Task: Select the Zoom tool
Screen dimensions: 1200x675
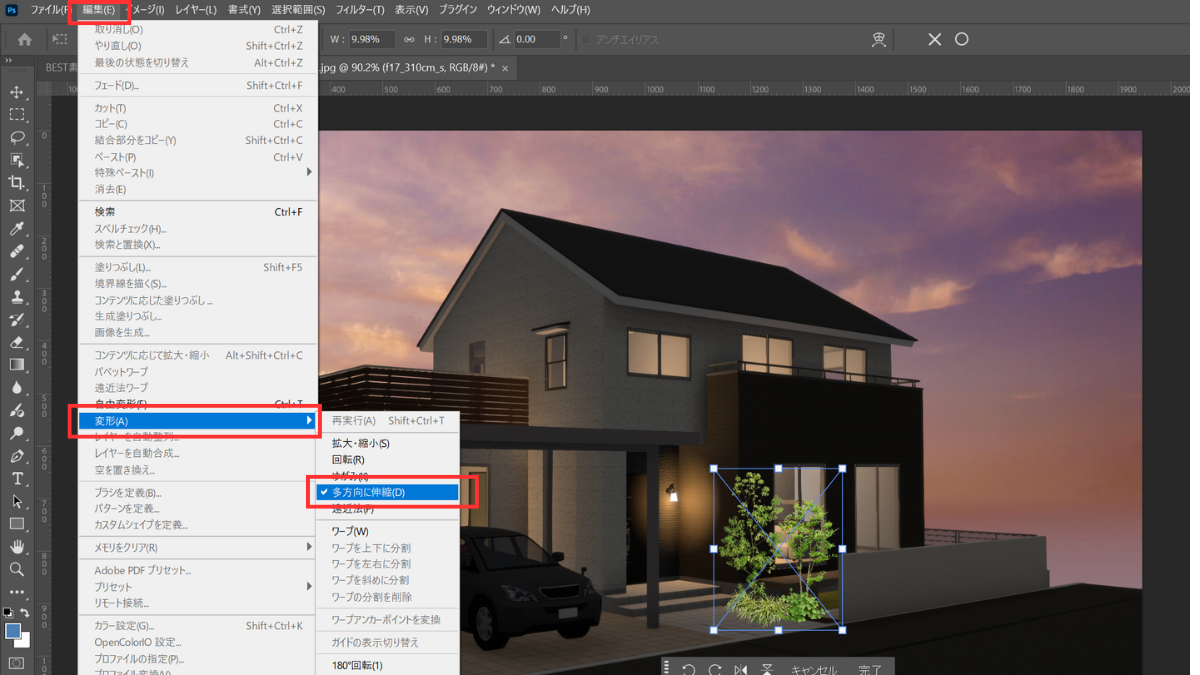Action: 17,570
